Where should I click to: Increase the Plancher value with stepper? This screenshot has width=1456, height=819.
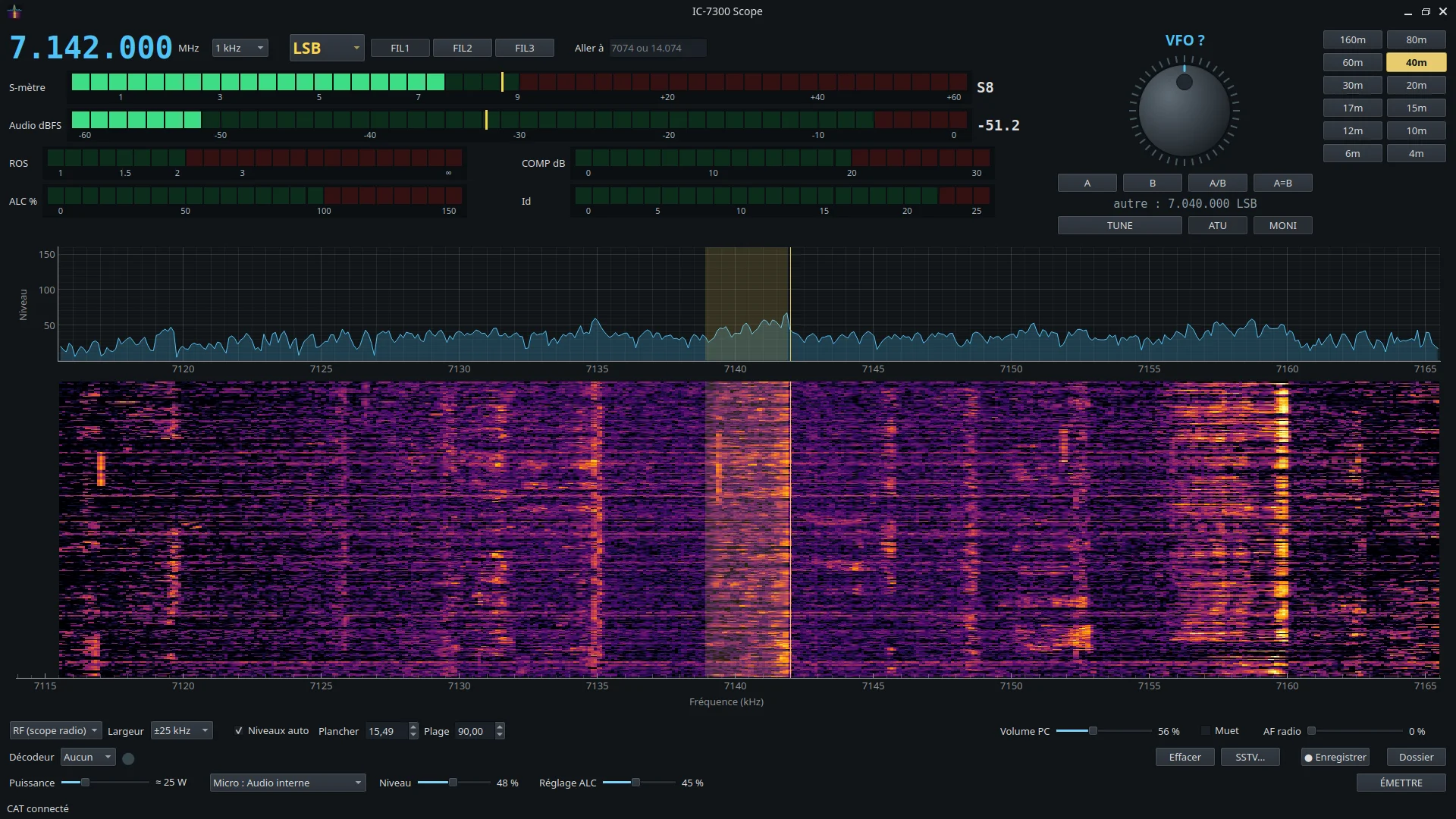(x=413, y=726)
